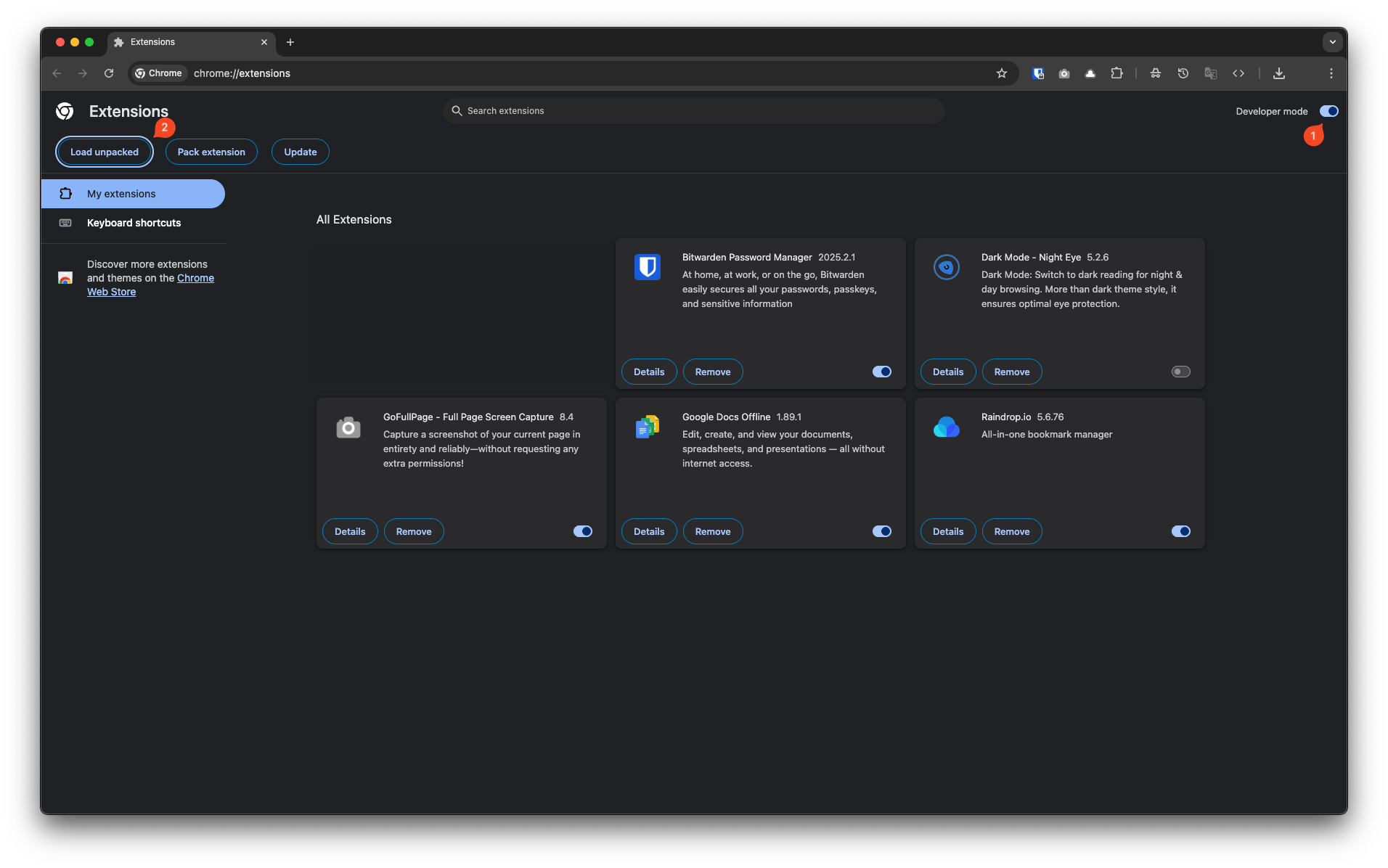Open Details for Raindrop.io
This screenshot has height=868, width=1388.
948,531
